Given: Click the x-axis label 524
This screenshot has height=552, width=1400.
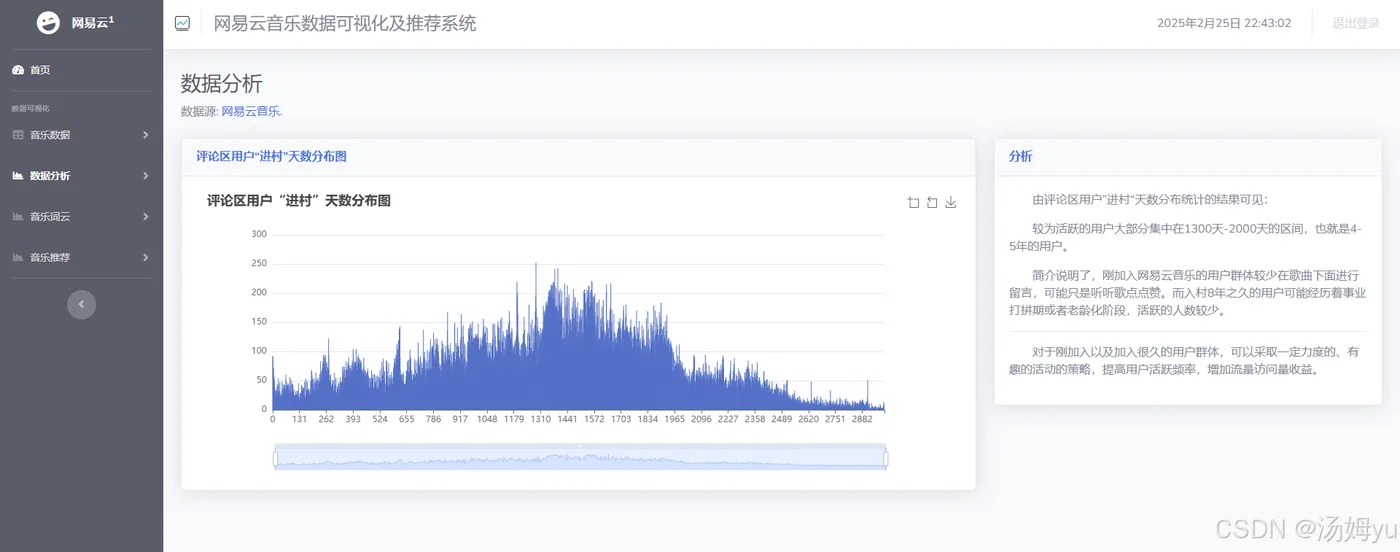Looking at the screenshot, I should pos(380,420).
